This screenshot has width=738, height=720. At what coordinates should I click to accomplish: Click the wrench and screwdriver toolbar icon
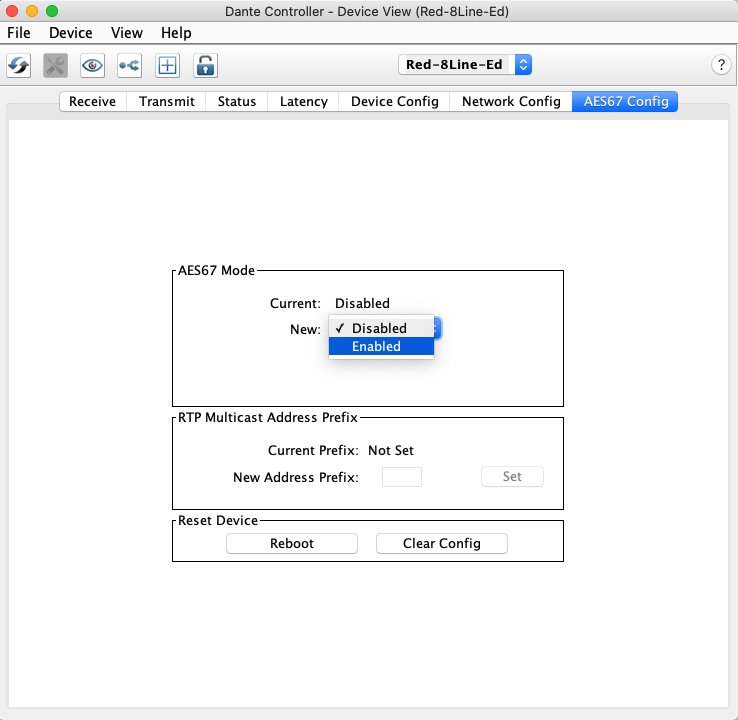[56, 65]
